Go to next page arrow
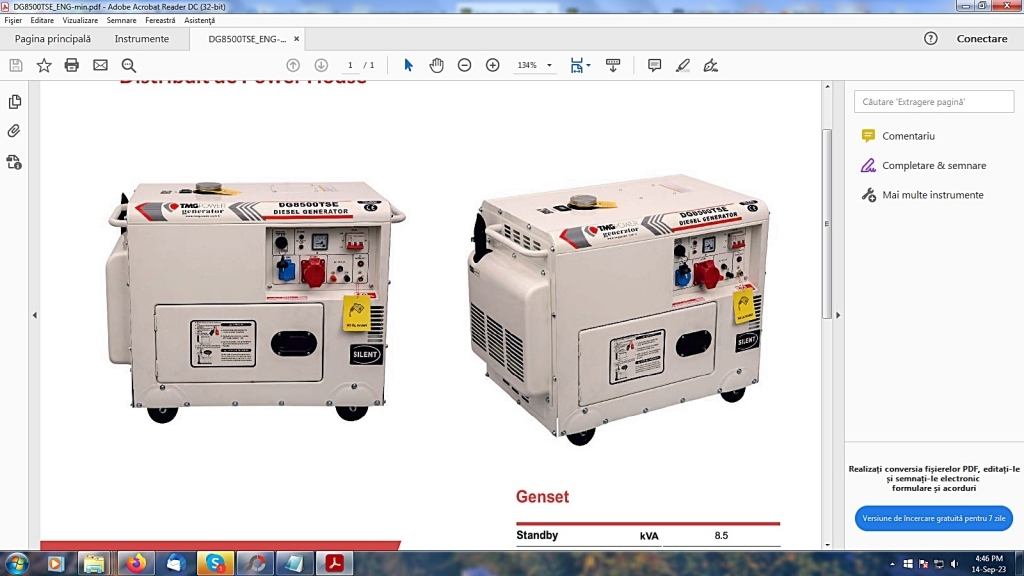The width and height of the screenshot is (1024, 576). click(x=321, y=65)
